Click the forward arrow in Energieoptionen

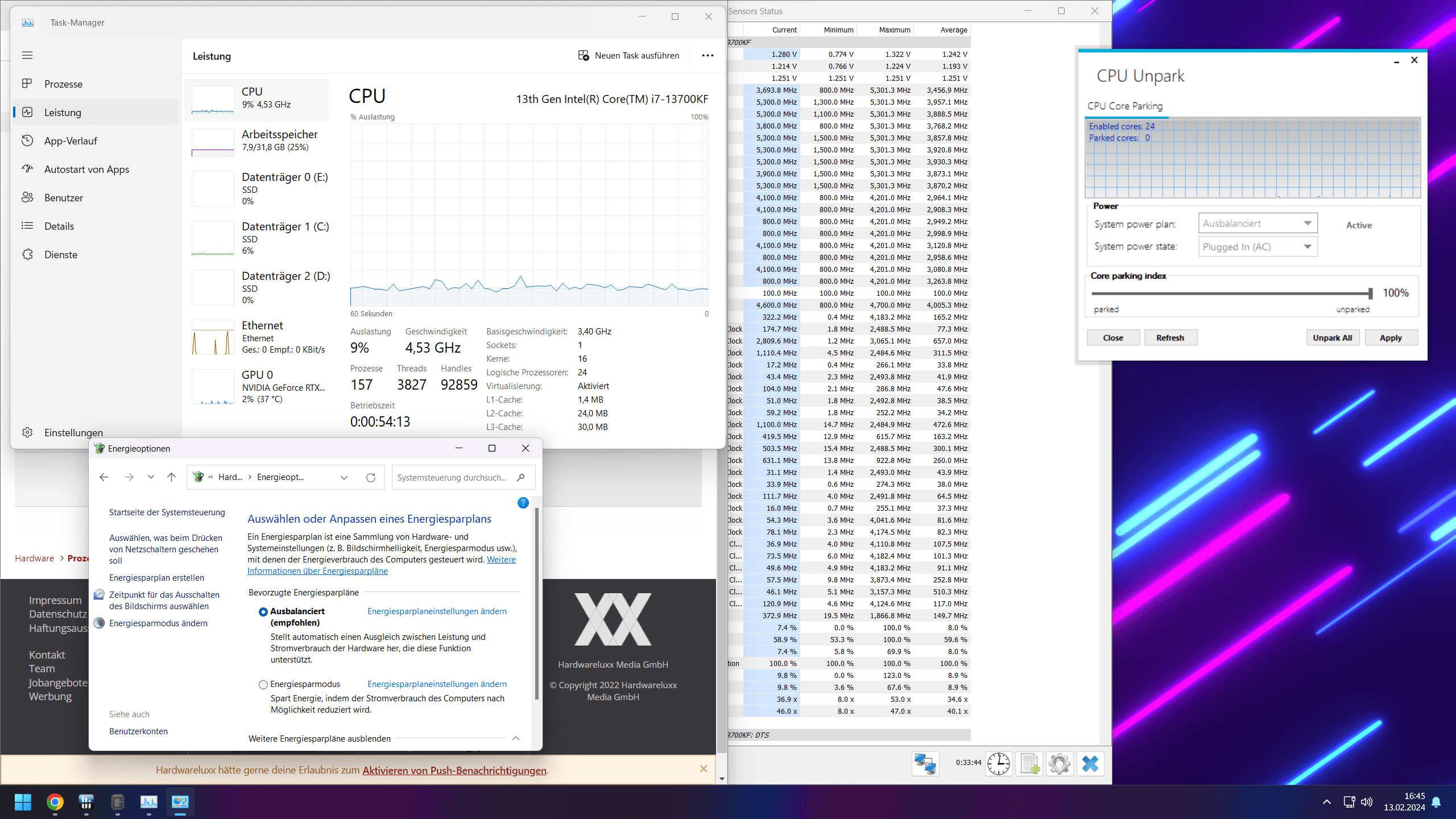(129, 477)
